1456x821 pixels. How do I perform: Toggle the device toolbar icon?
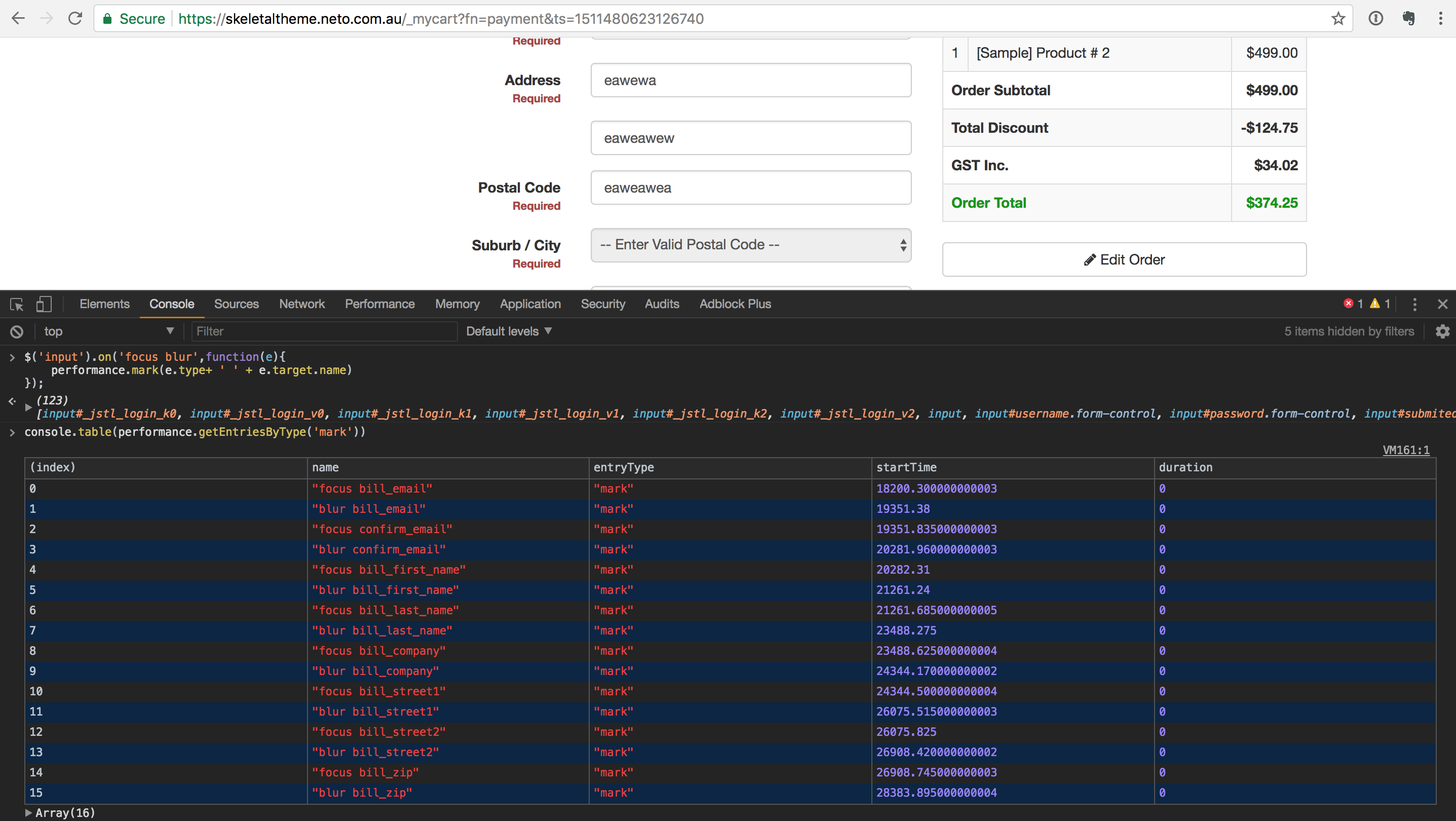click(44, 305)
